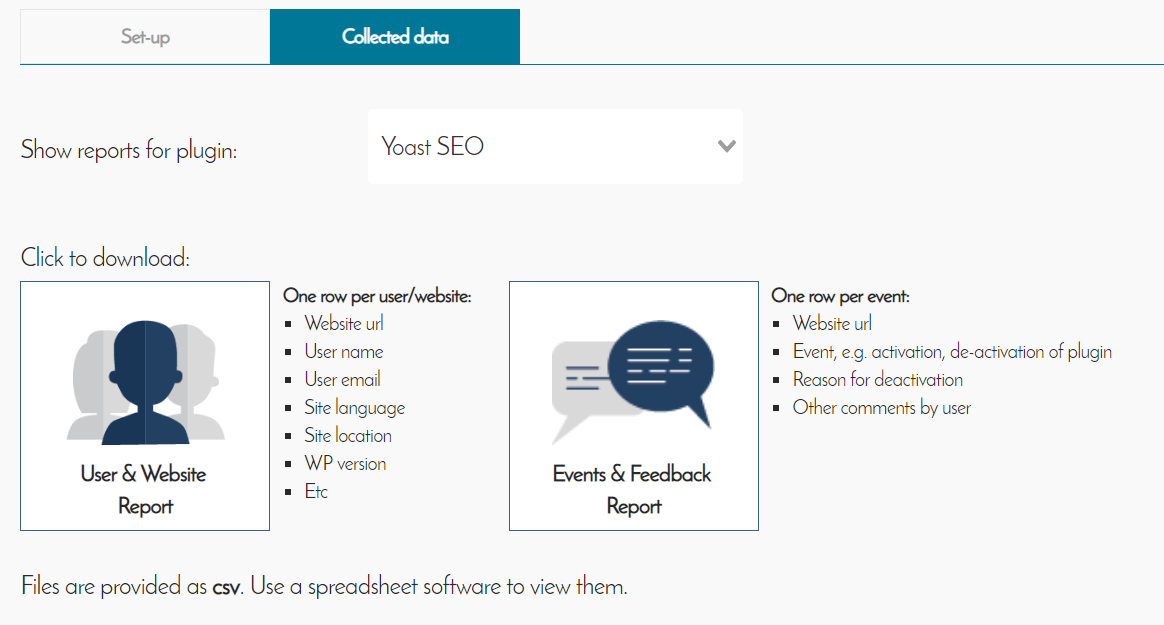1164x625 pixels.
Task: Click the 'Site language' list item
Action: point(355,408)
